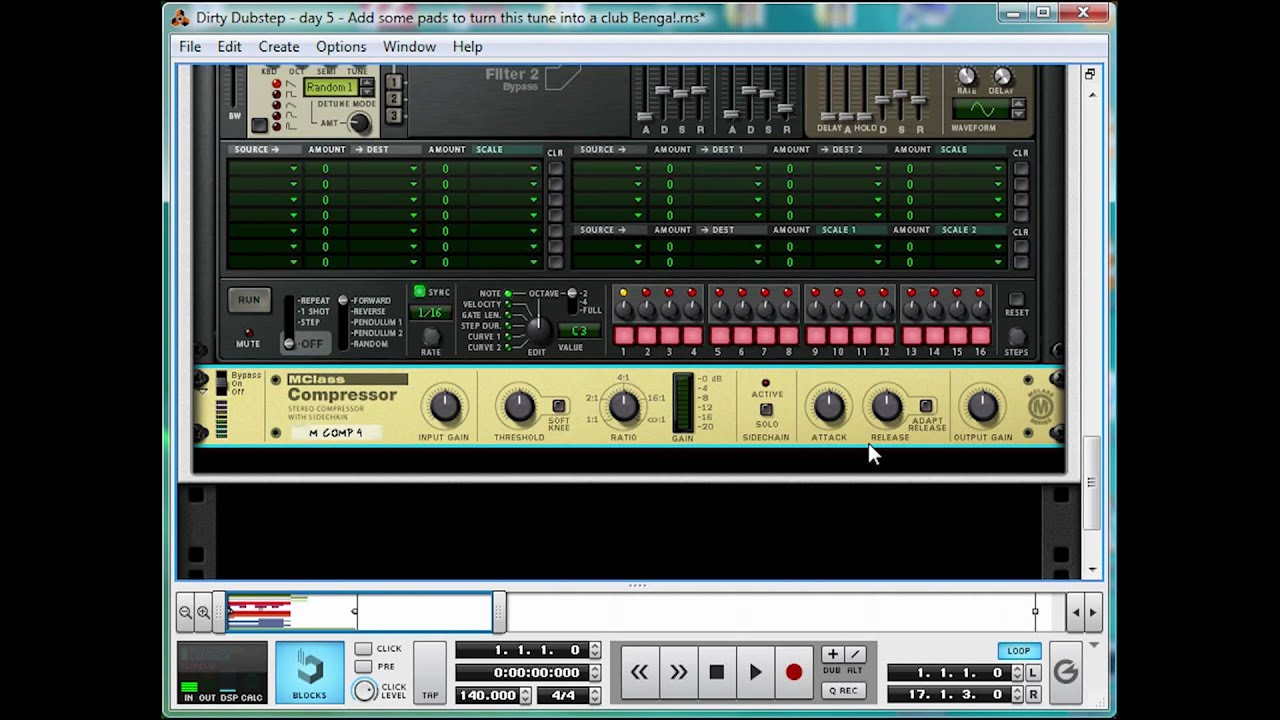The image size is (1280, 720).
Task: Clear first row of left mod matrix
Action: pos(555,168)
